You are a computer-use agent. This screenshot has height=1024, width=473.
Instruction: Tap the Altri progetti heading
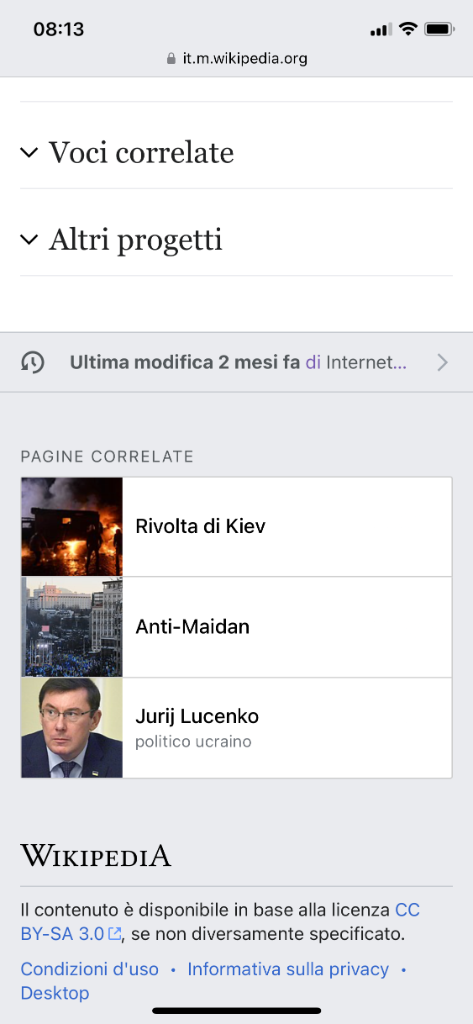coord(135,240)
